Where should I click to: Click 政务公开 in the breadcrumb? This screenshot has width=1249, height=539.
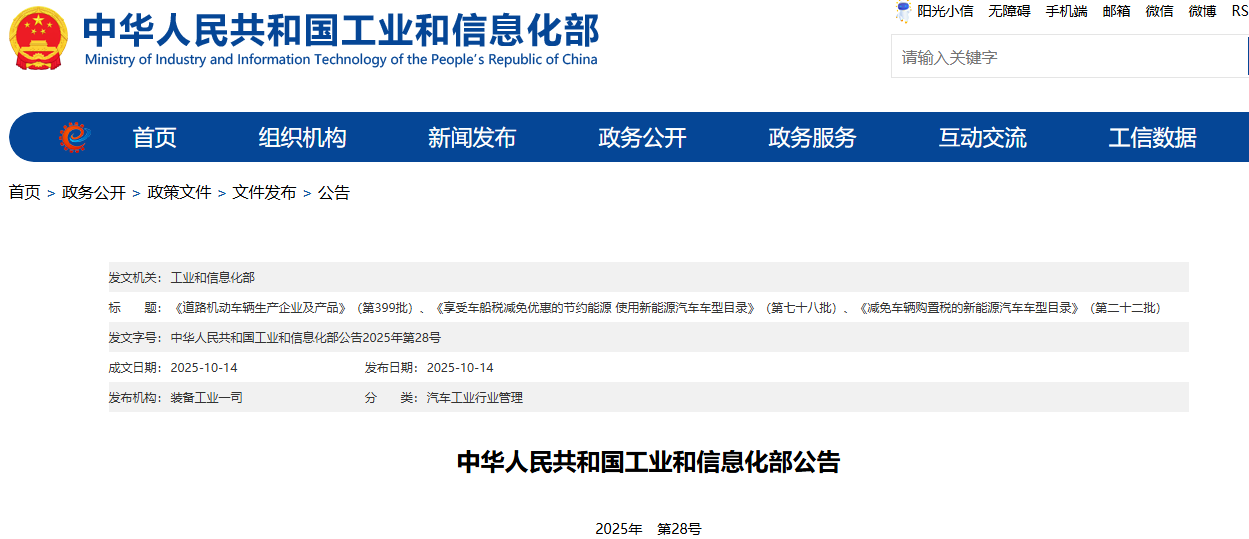click(x=94, y=192)
